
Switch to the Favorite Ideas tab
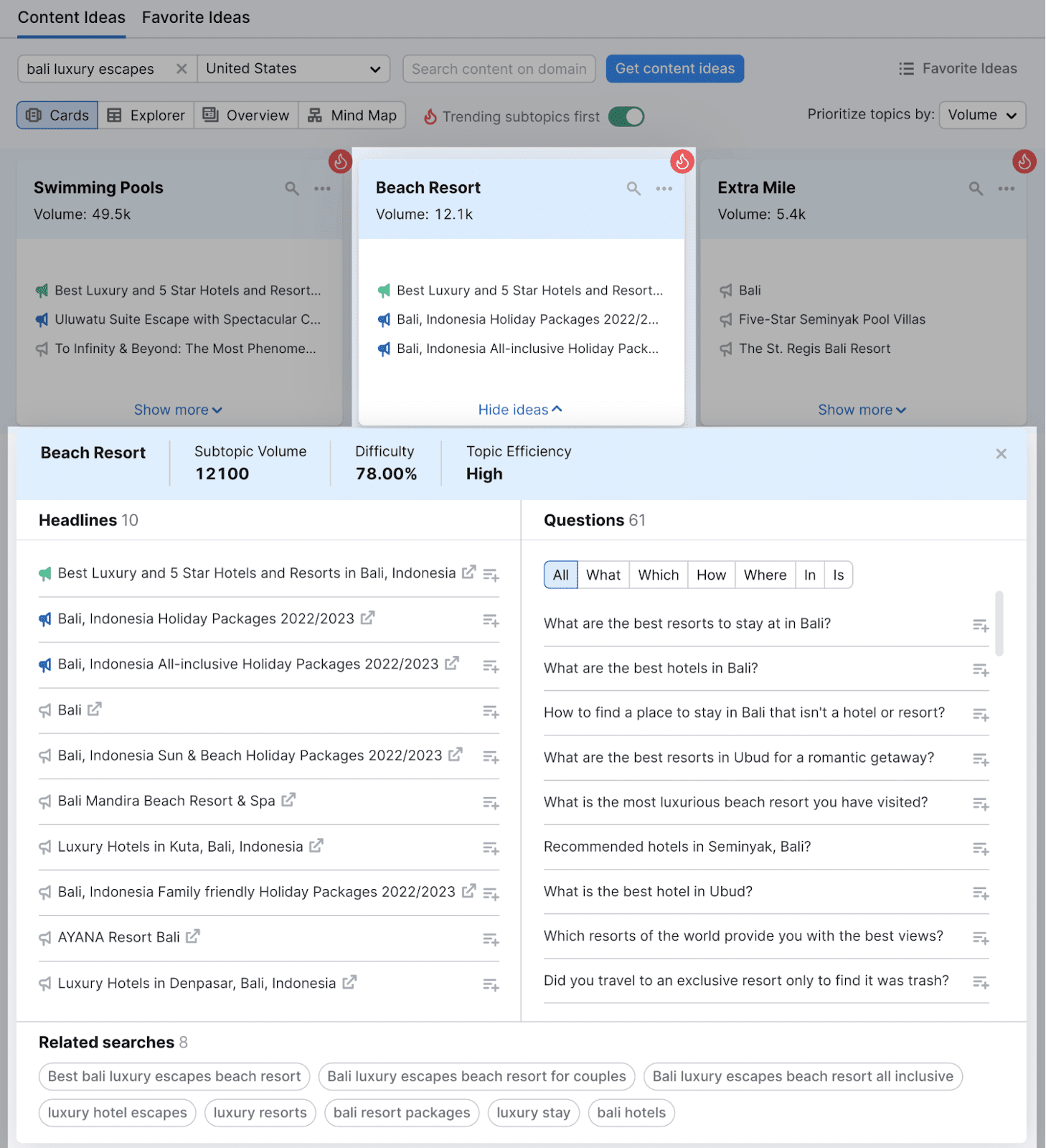[x=196, y=17]
